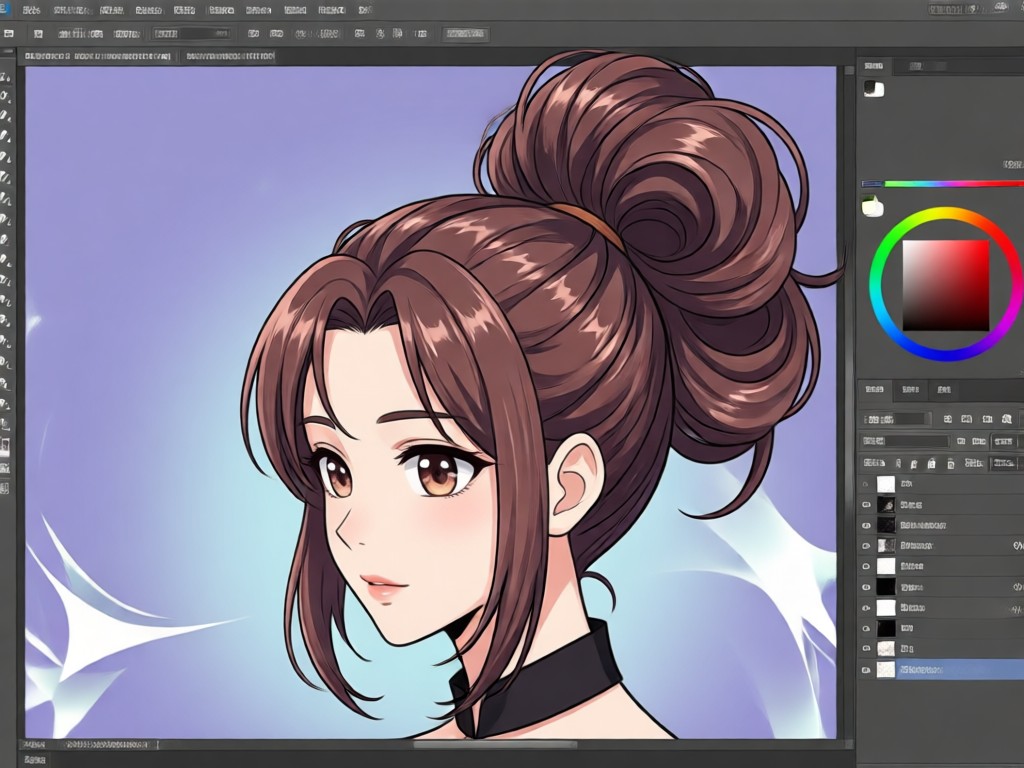Click the last lock icon in the layers lock row
Screen dimensions: 1024x768
coord(951,464)
